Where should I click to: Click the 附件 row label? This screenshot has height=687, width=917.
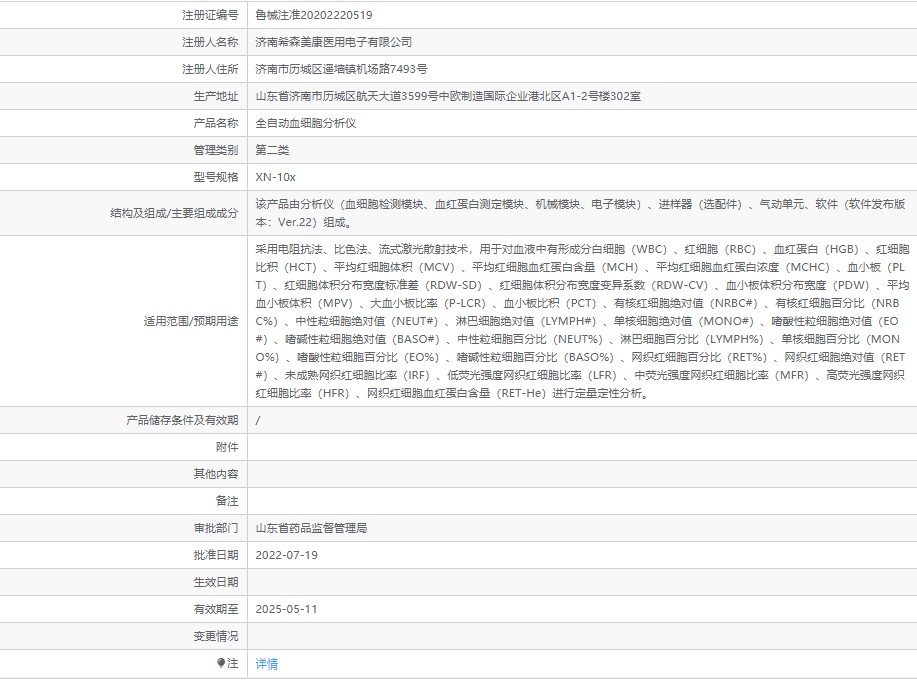coord(227,447)
